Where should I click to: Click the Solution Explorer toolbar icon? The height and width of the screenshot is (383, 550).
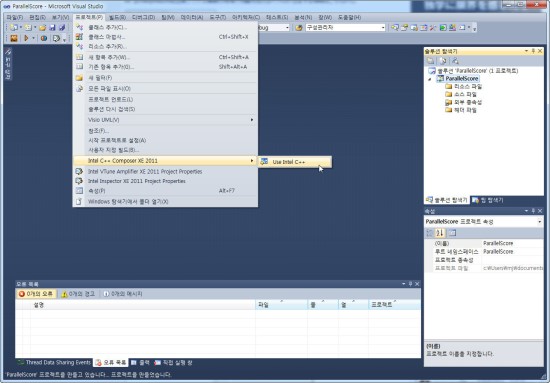click(x=395, y=27)
